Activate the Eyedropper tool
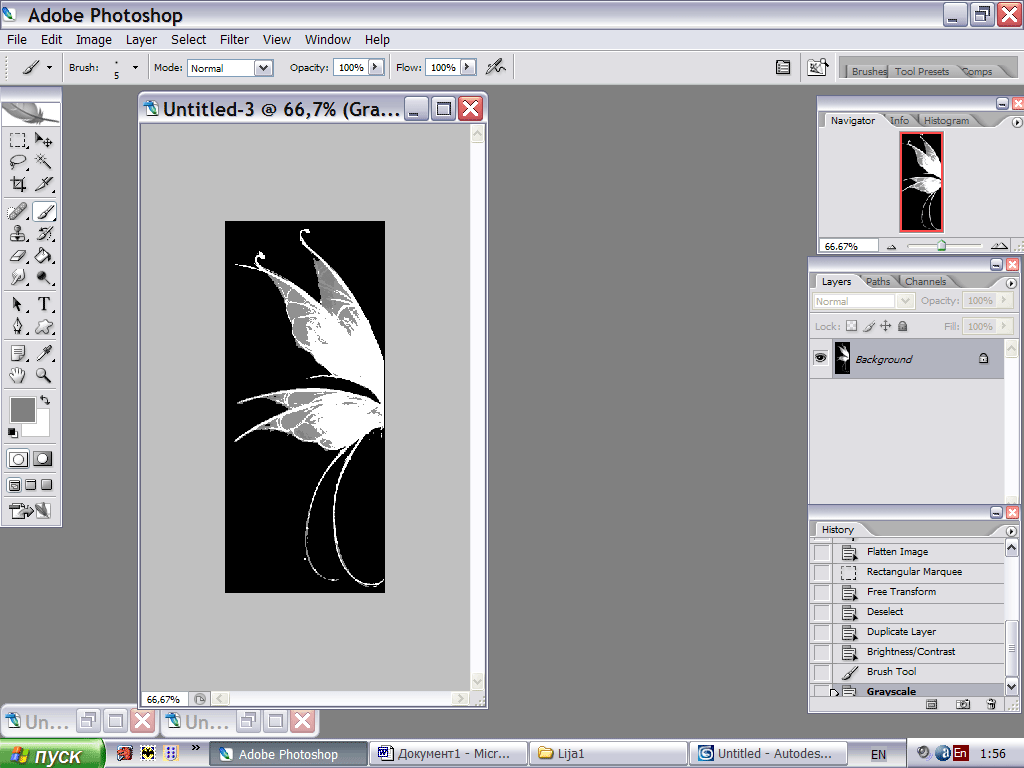Image resolution: width=1024 pixels, height=768 pixels. pyautogui.click(x=44, y=353)
